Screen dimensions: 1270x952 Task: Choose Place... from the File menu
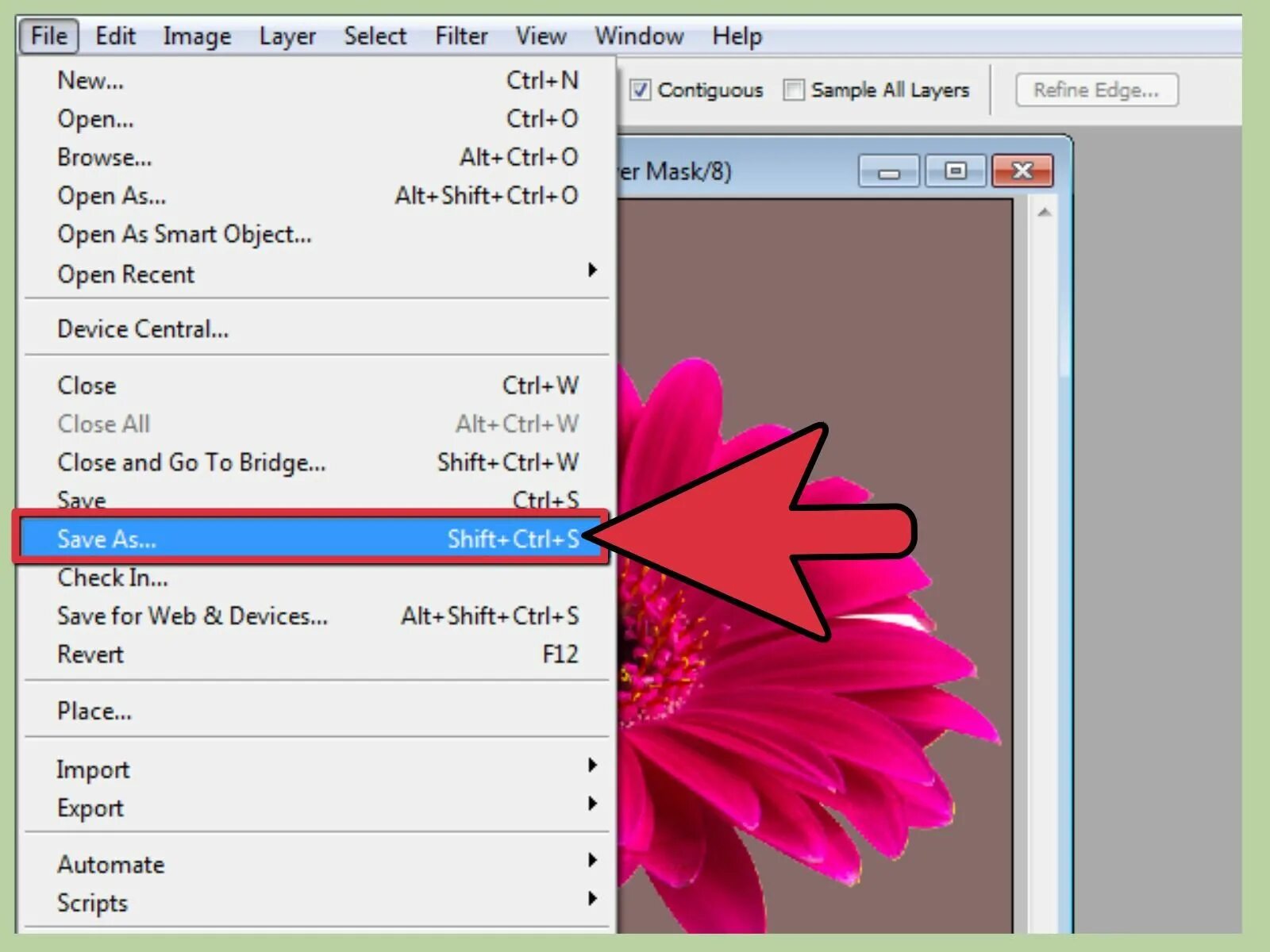point(317,711)
